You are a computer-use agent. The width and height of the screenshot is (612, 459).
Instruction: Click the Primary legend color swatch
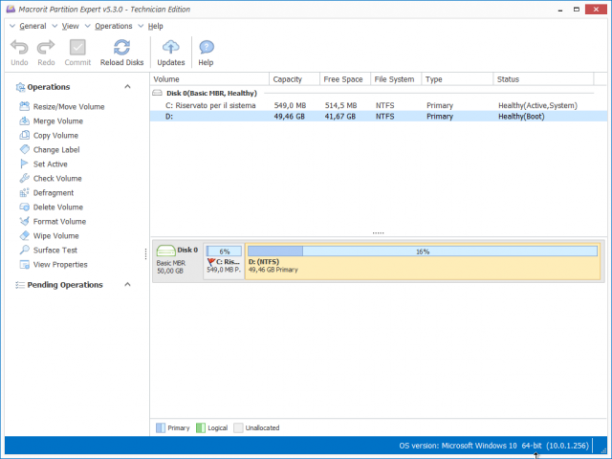coord(160,428)
